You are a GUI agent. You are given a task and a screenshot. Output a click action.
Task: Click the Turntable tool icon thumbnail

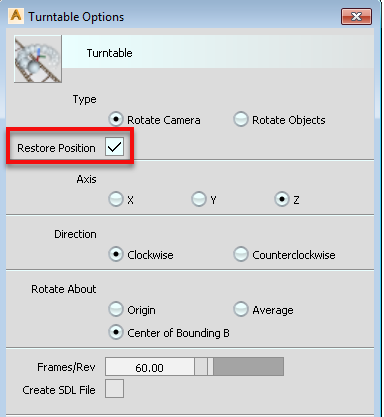38,59
